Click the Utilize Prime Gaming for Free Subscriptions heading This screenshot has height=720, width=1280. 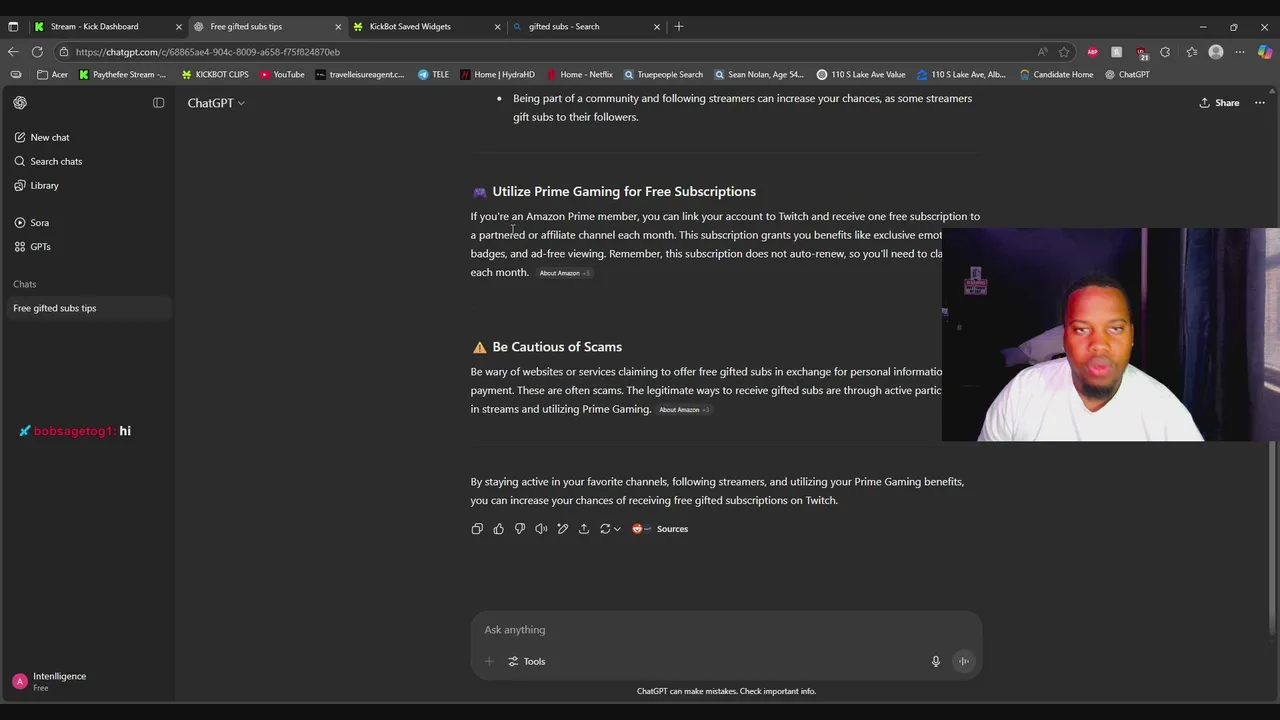(624, 192)
